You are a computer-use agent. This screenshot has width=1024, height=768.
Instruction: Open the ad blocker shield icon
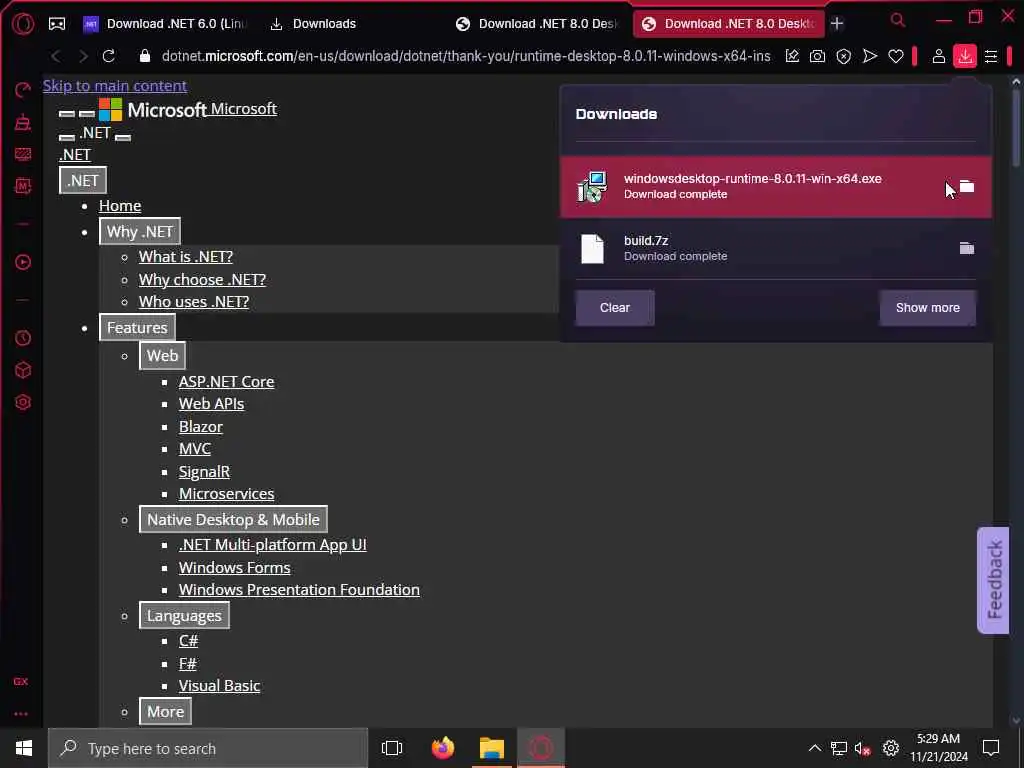click(x=843, y=56)
